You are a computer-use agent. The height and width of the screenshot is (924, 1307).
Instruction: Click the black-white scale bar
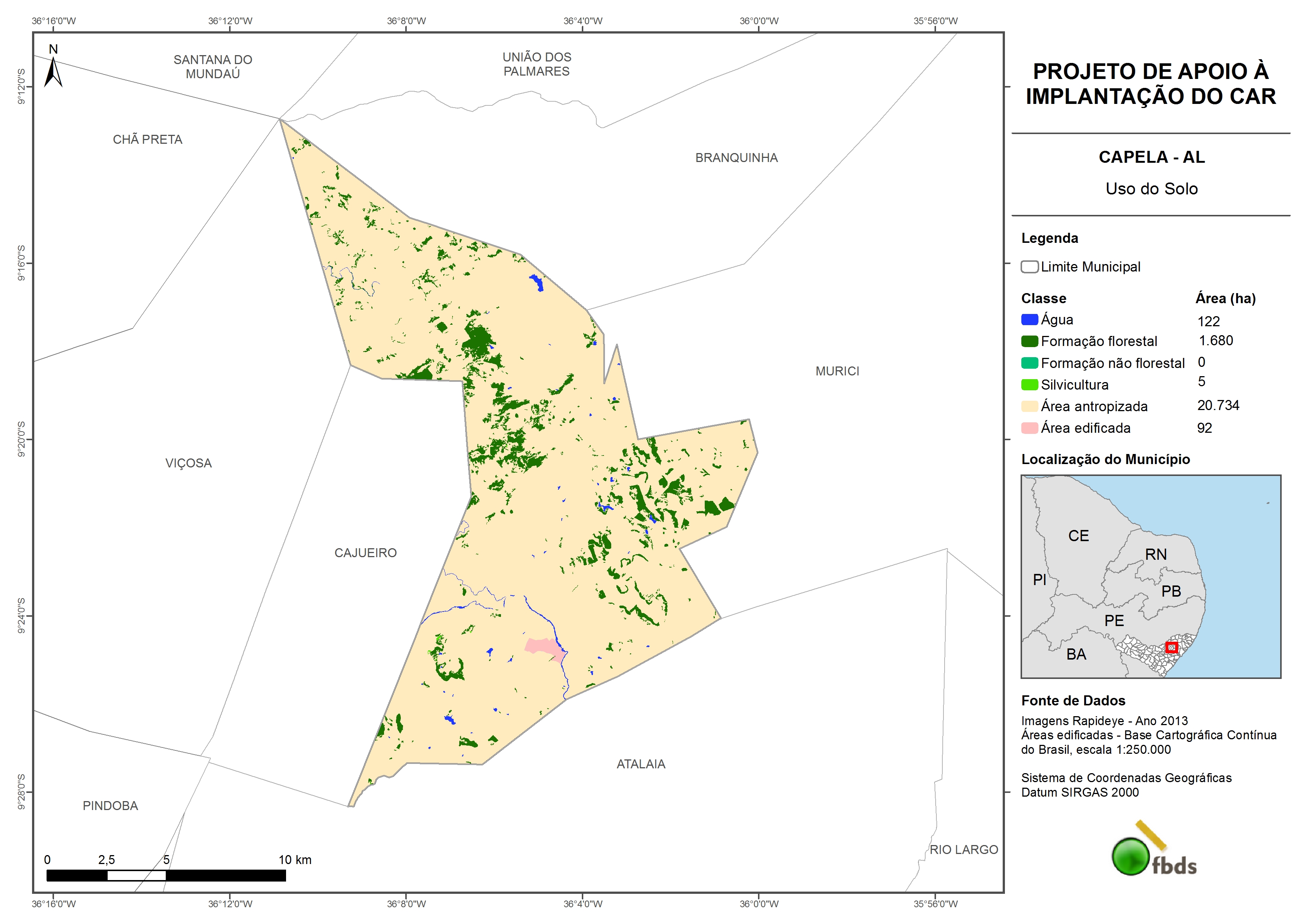[166, 876]
